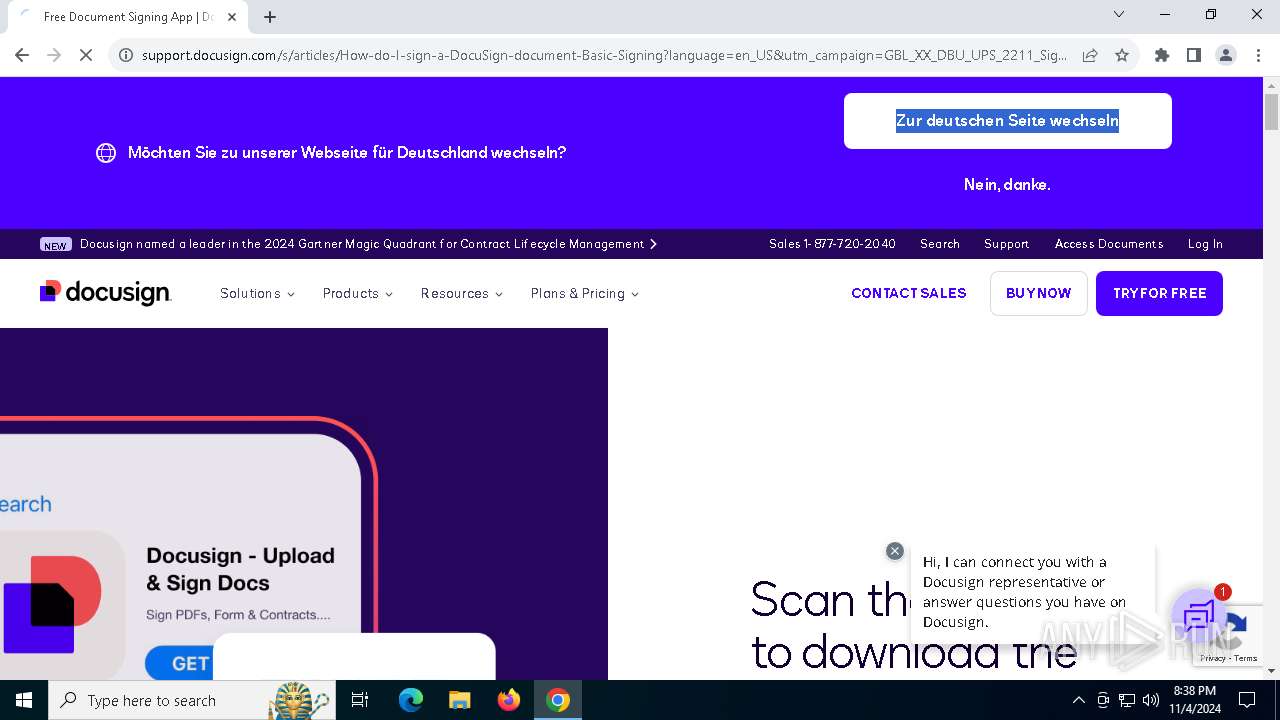1280x720 pixels.
Task: Click the Chrome taskbar icon
Action: (x=558, y=700)
